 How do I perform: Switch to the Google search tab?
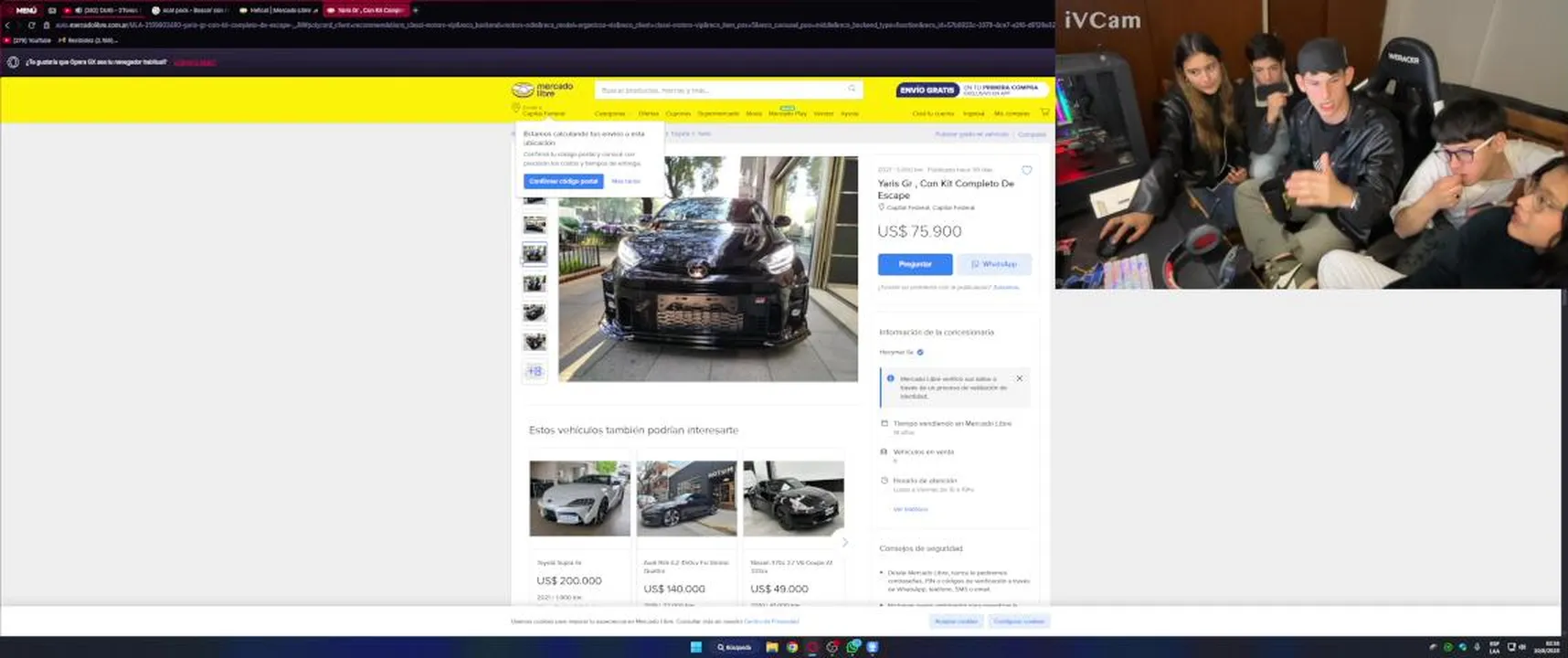(188, 10)
